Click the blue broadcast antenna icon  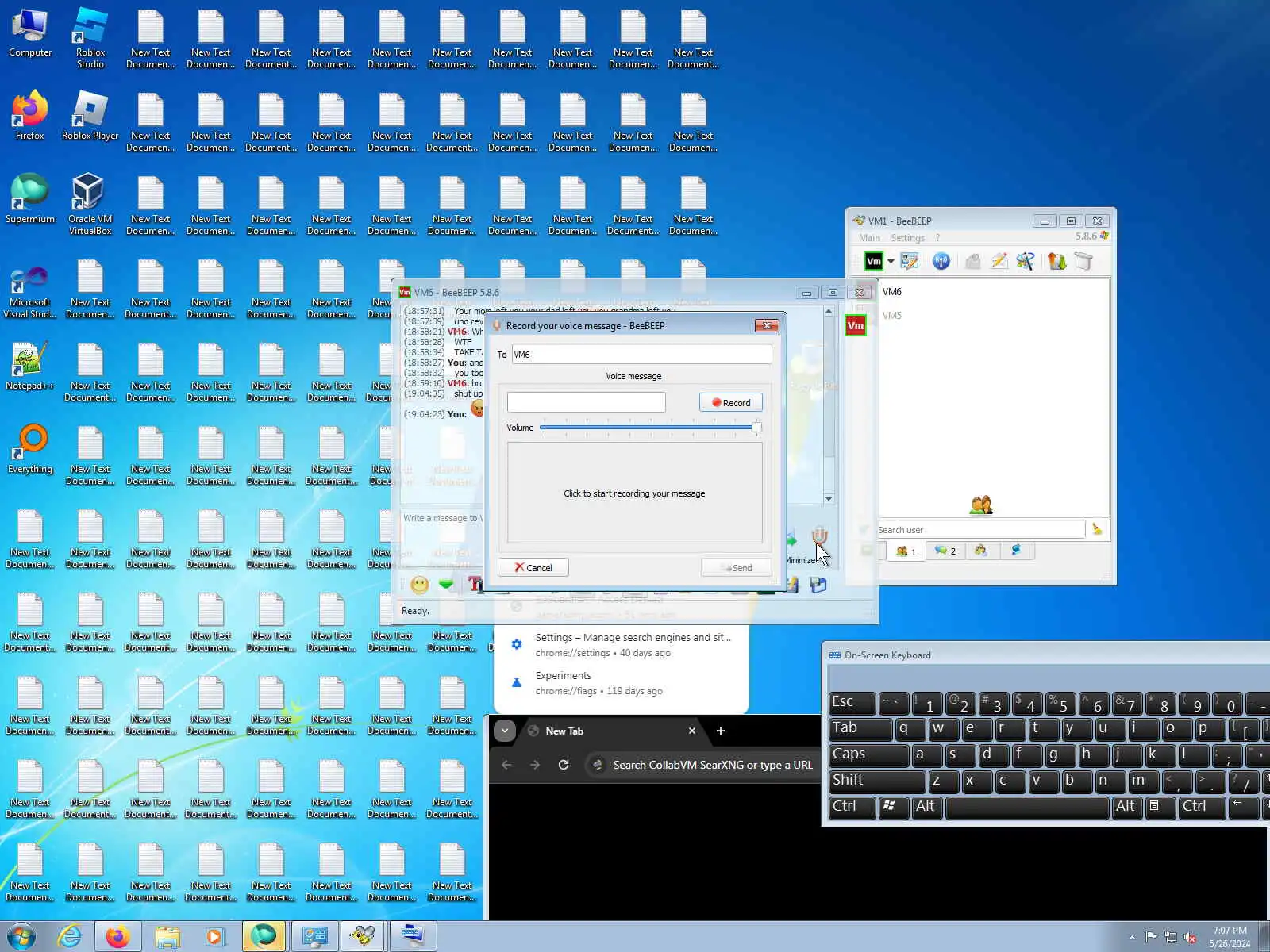tap(941, 261)
